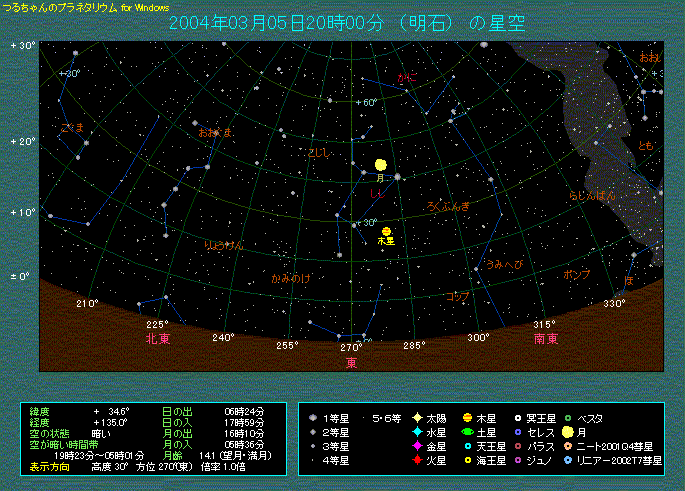Viewport: 685px width, 491px height.
Task: Click the yellow Moon in the sky
Action: [381, 164]
